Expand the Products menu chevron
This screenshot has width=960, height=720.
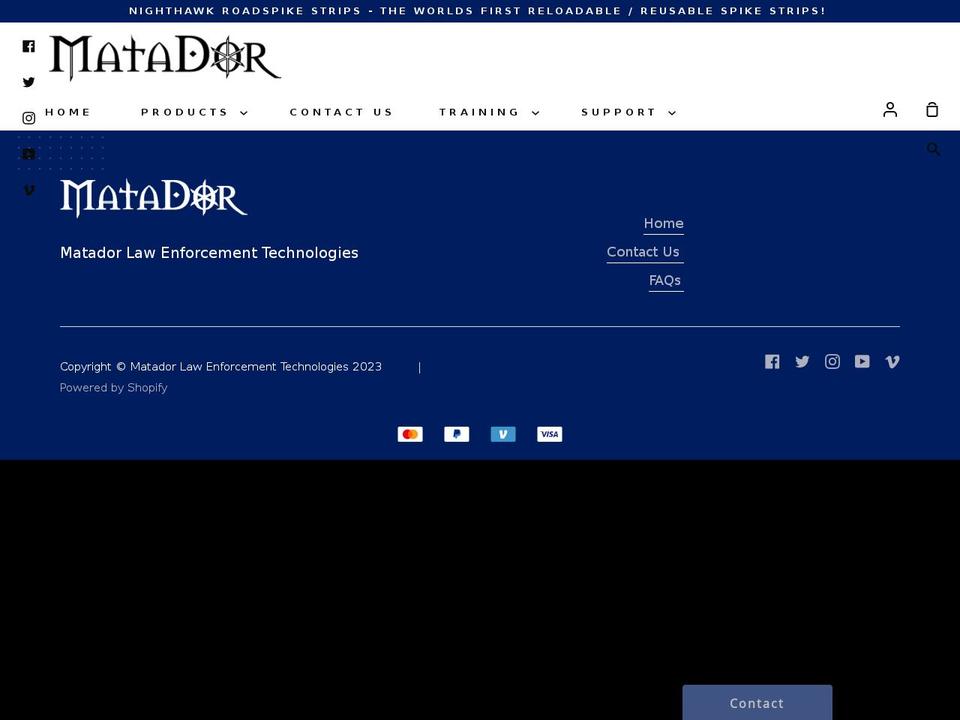[x=244, y=113]
